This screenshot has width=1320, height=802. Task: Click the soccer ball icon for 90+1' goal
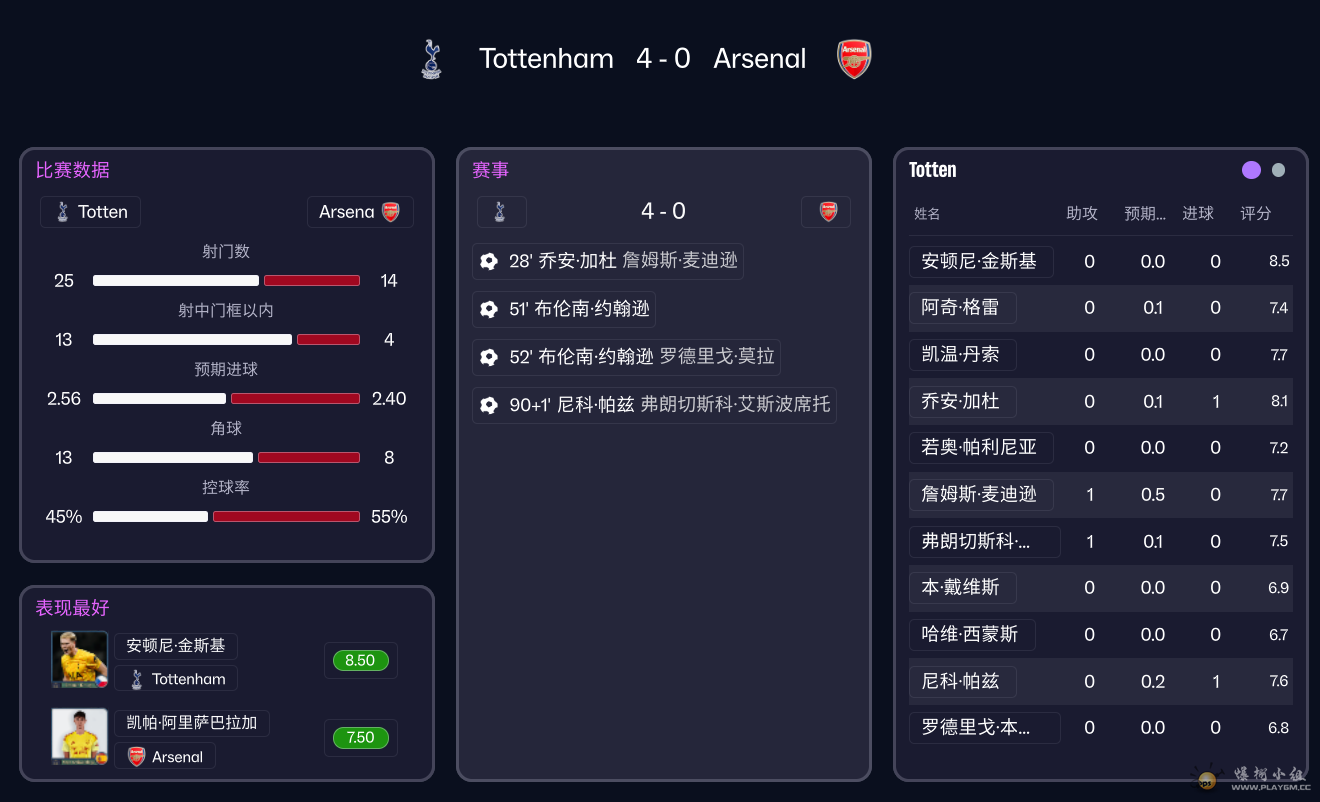[x=489, y=405]
